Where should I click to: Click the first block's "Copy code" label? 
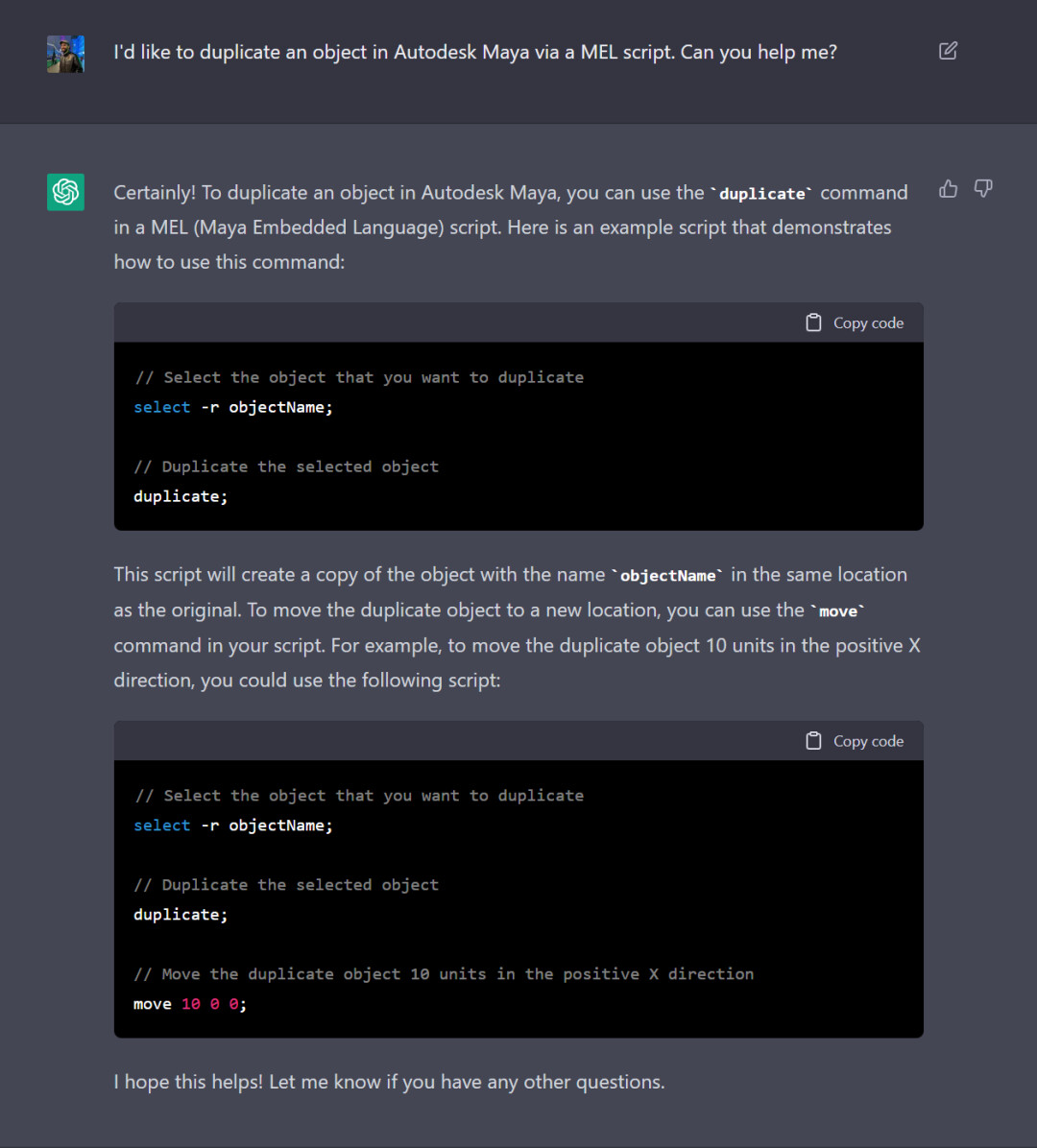tap(868, 323)
